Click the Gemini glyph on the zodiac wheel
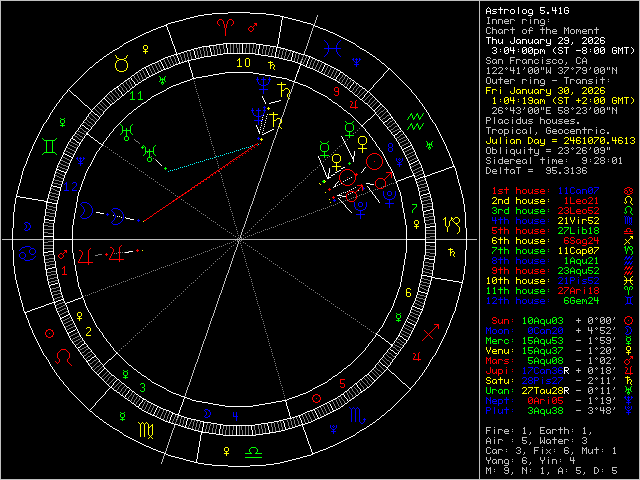 pyautogui.click(x=47, y=147)
